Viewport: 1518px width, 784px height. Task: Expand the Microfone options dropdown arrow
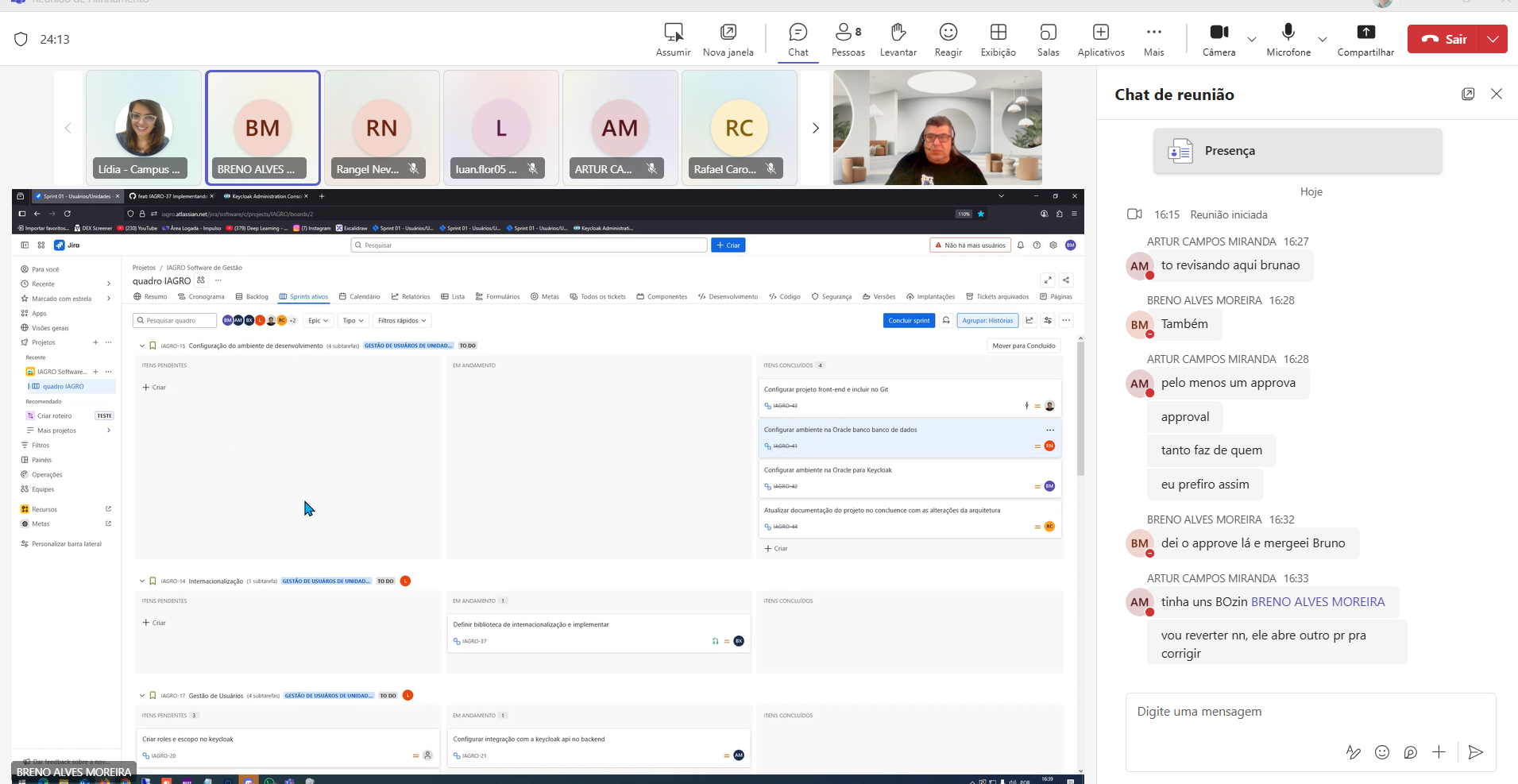pyautogui.click(x=1323, y=39)
